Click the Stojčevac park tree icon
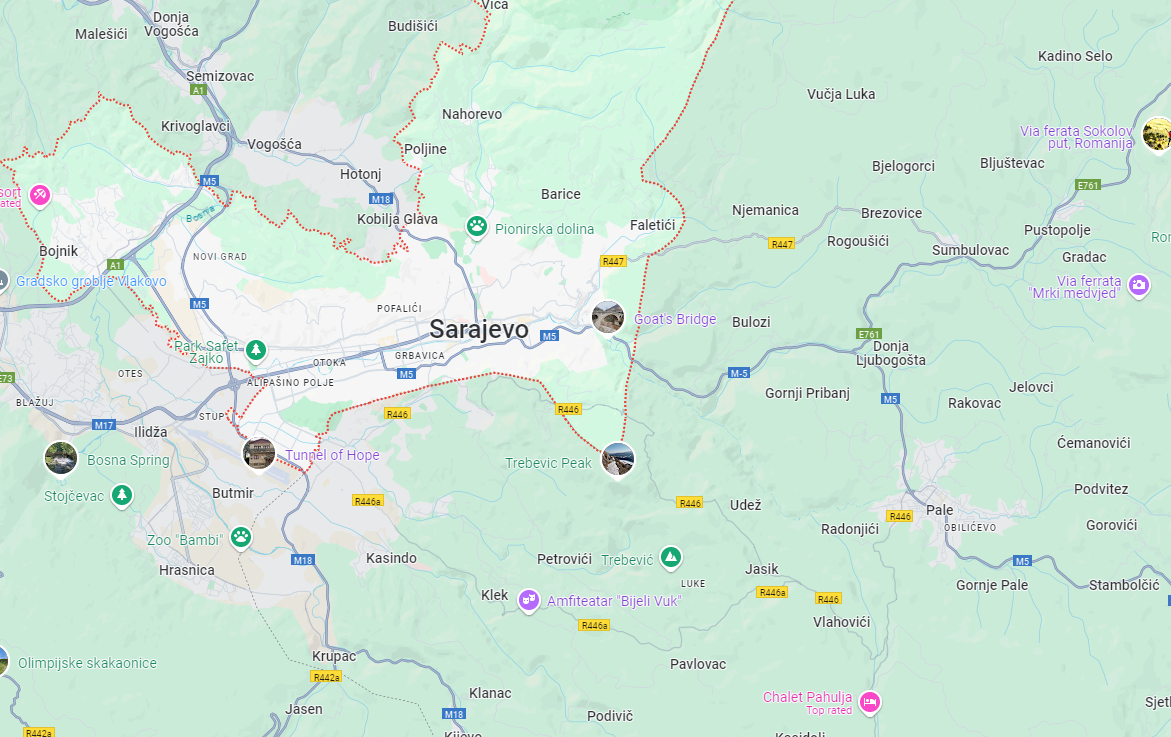The height and width of the screenshot is (737, 1171). pos(122,494)
